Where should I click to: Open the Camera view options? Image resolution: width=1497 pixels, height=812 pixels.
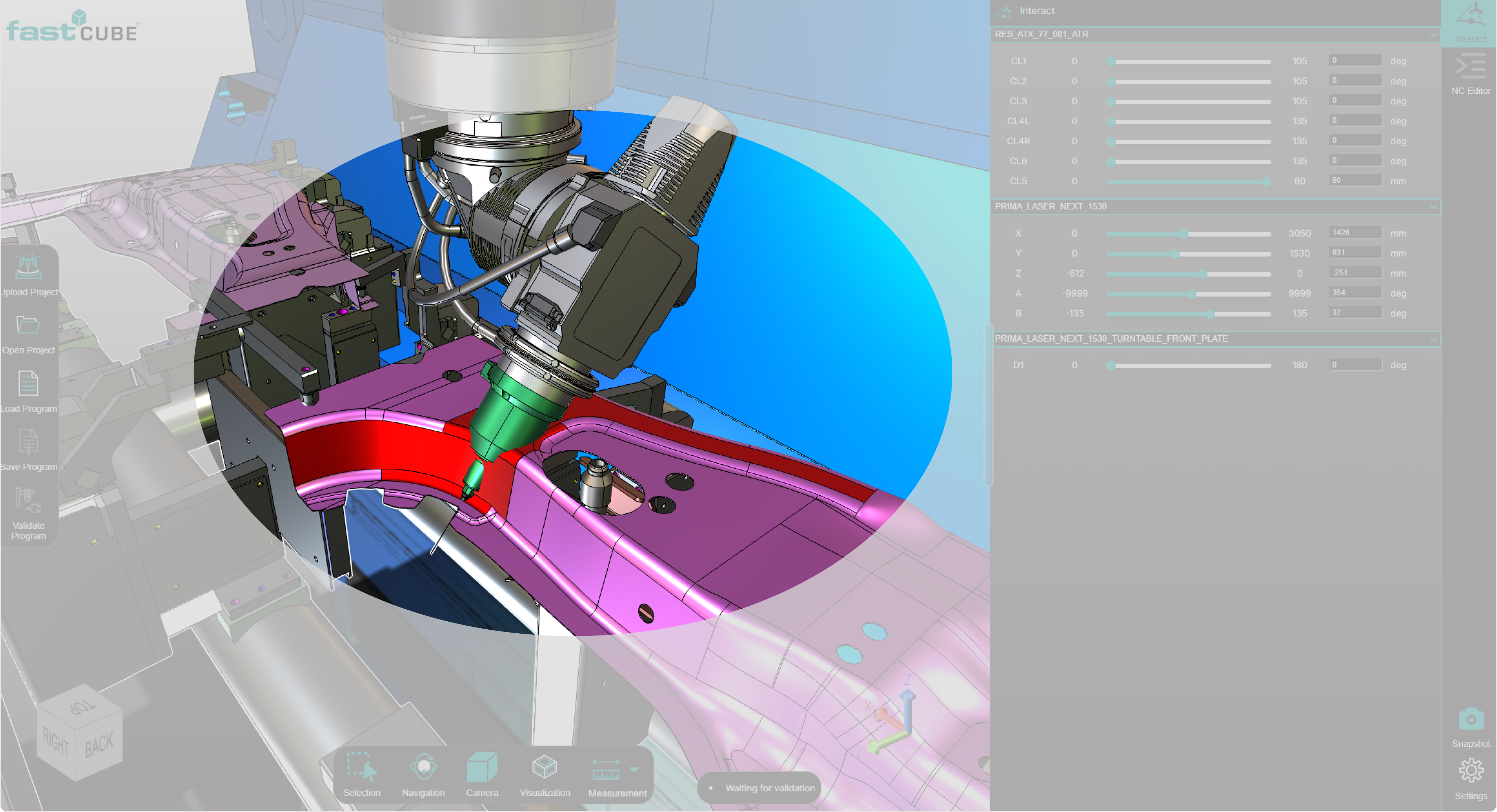(x=482, y=767)
